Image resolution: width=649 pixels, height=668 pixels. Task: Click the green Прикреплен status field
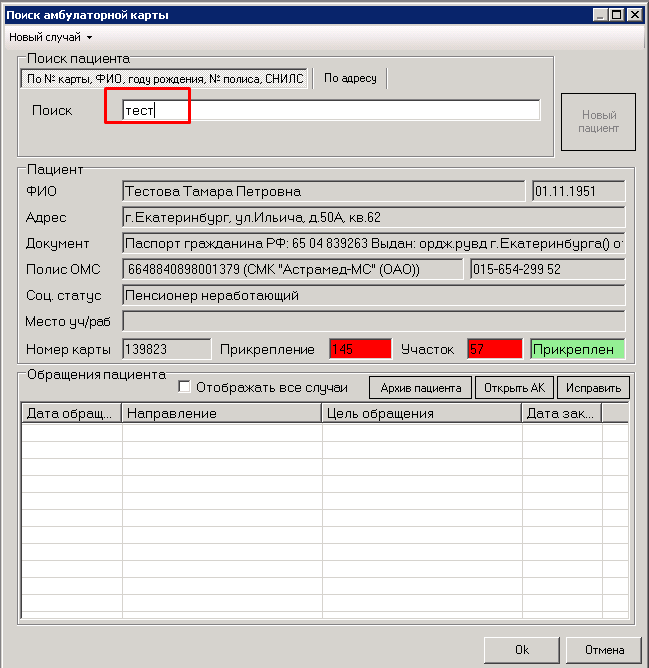[577, 349]
